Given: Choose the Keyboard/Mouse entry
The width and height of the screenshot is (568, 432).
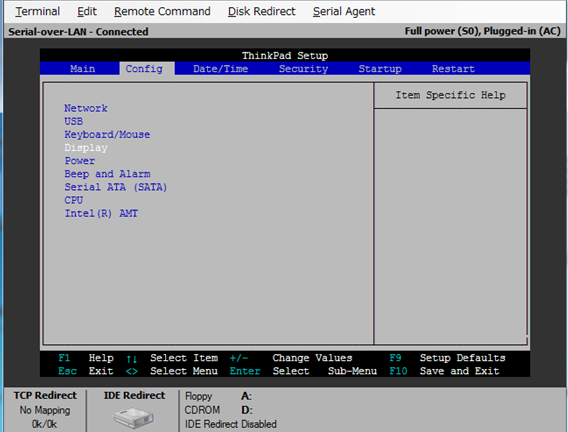Looking at the screenshot, I should tap(107, 135).
